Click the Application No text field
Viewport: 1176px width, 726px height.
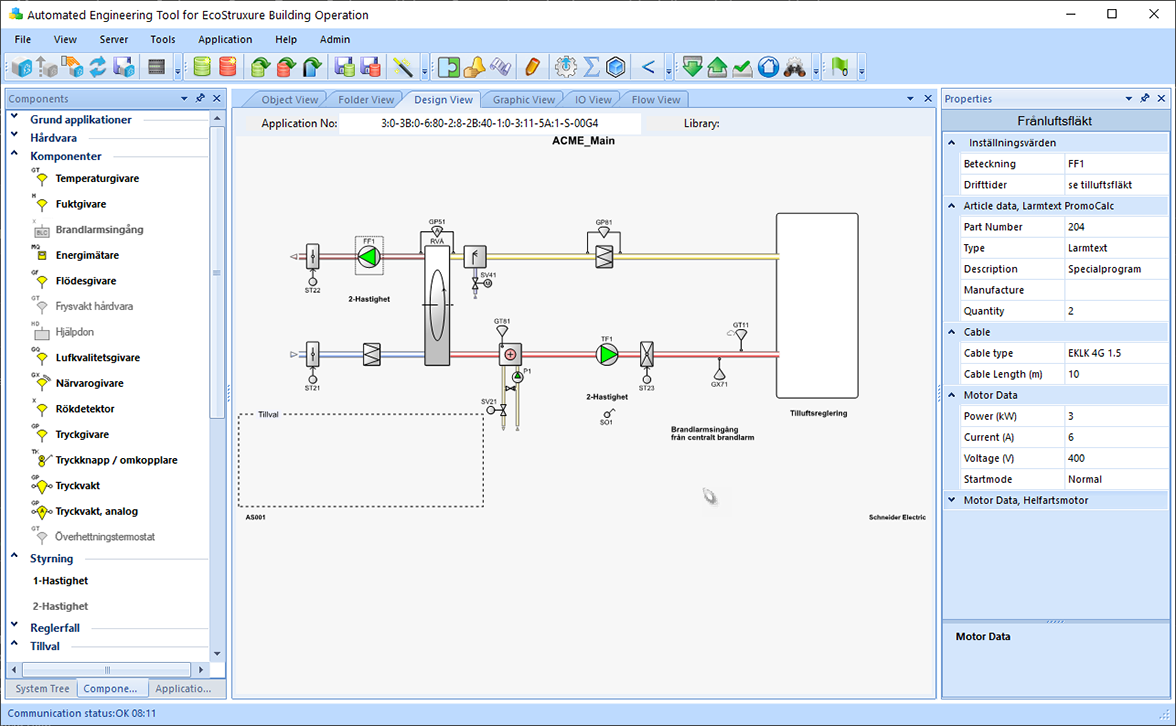489,124
